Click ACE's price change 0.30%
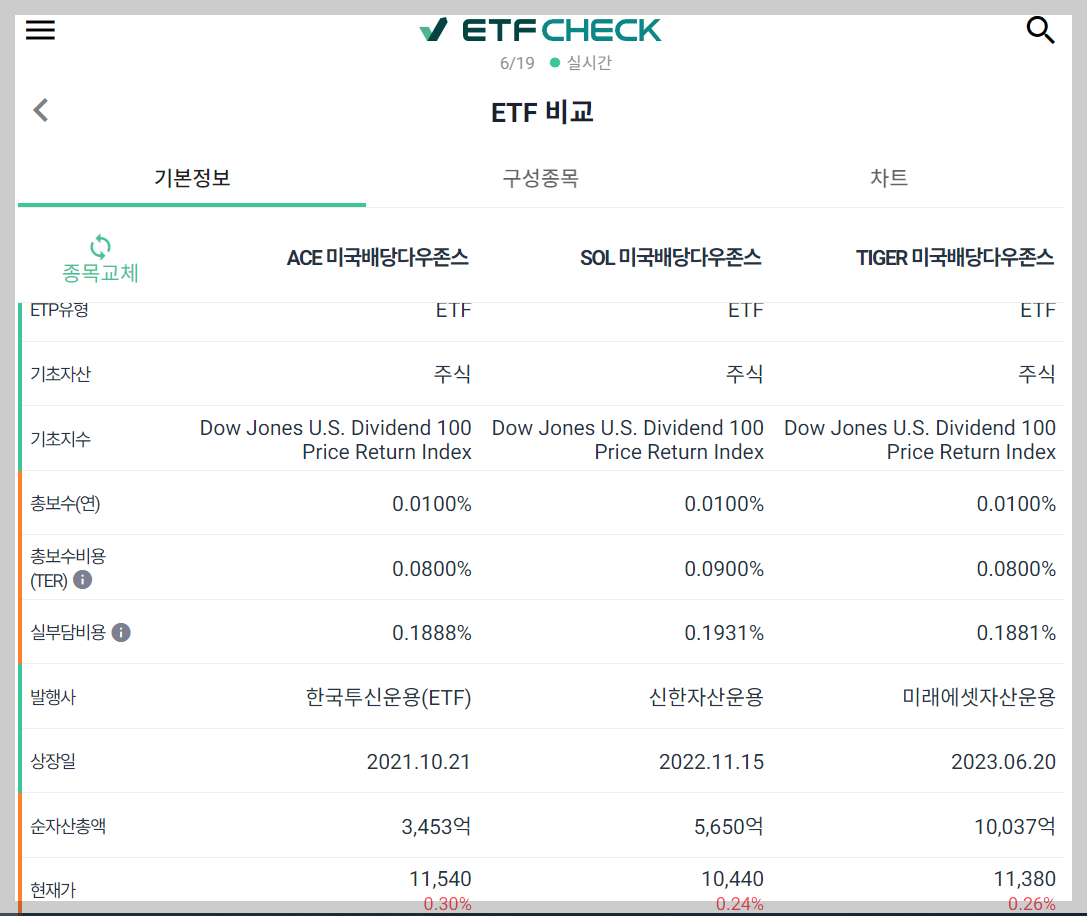 [447, 904]
